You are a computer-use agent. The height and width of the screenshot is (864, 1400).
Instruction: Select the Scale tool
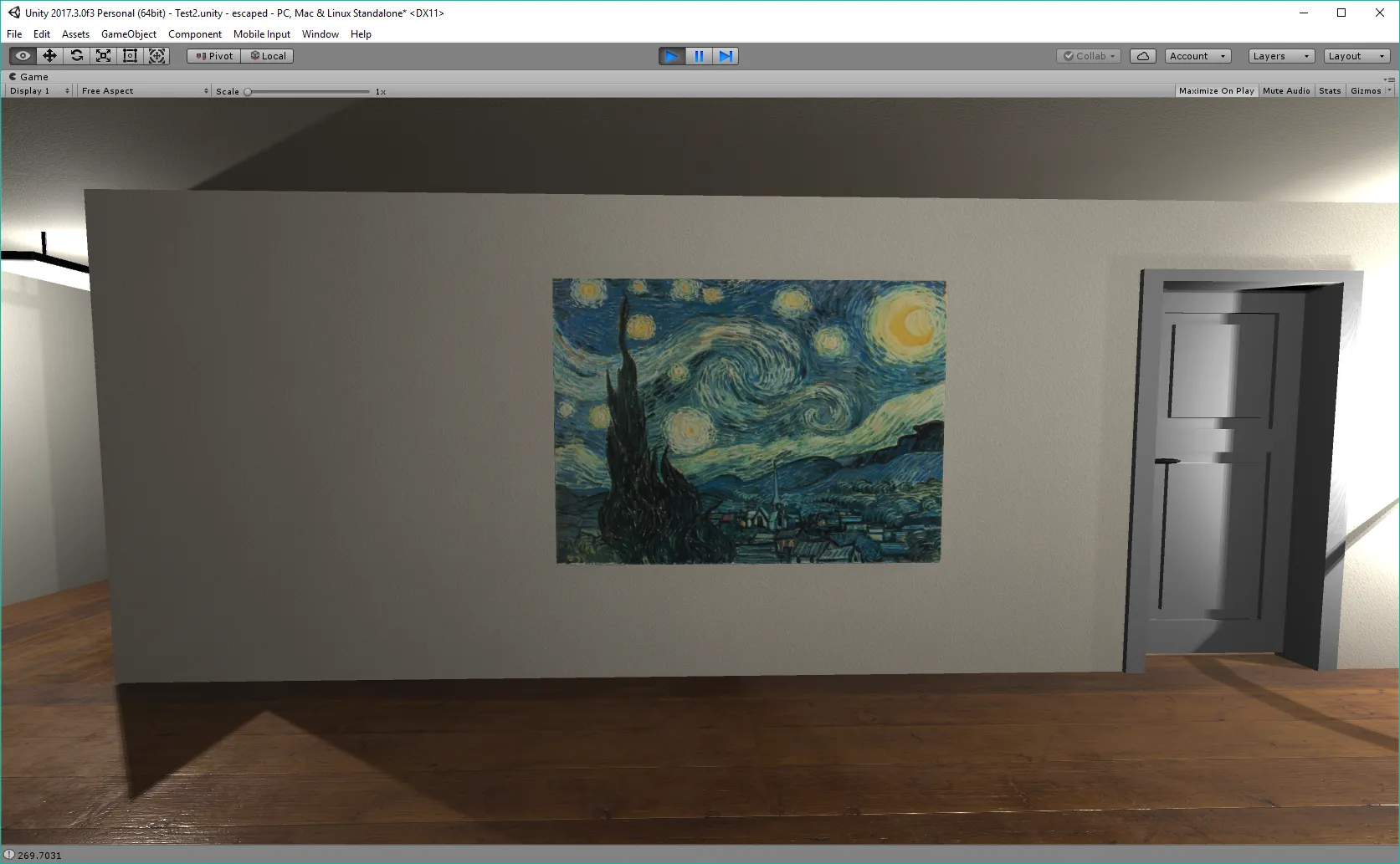(x=103, y=56)
